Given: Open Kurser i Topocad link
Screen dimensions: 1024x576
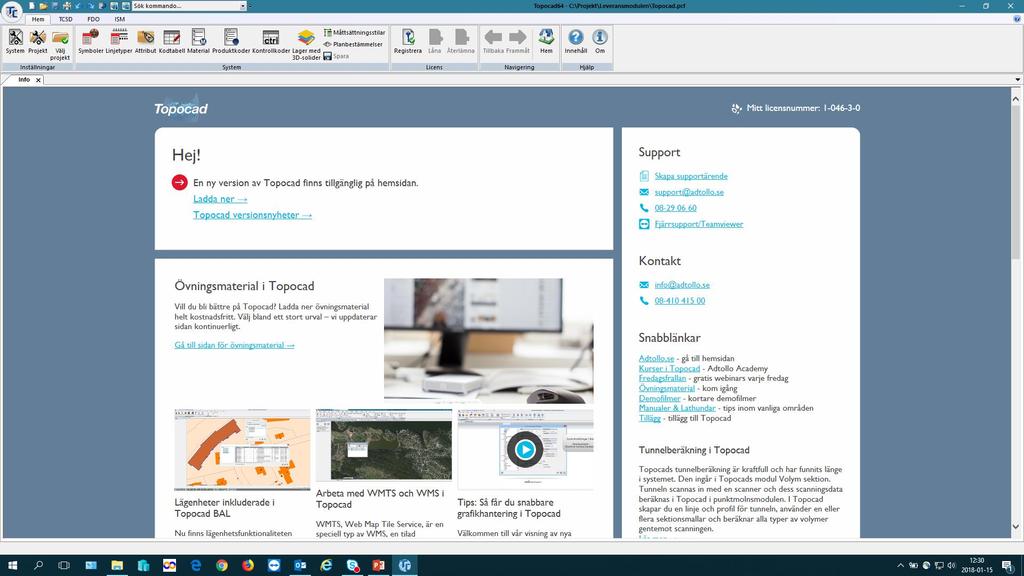Looking at the screenshot, I should pyautogui.click(x=669, y=368).
